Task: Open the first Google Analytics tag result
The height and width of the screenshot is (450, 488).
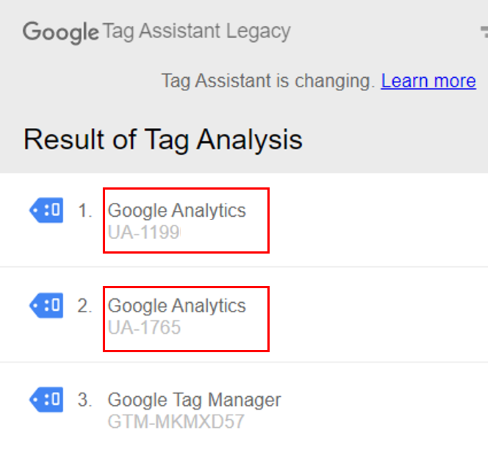Action: [177, 211]
